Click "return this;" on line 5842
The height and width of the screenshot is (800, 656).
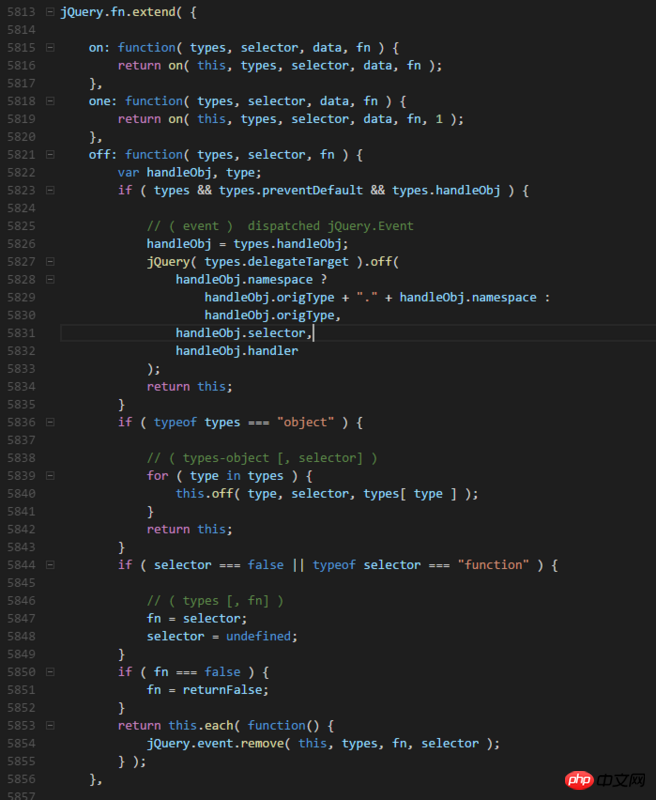pyautogui.click(x=190, y=529)
